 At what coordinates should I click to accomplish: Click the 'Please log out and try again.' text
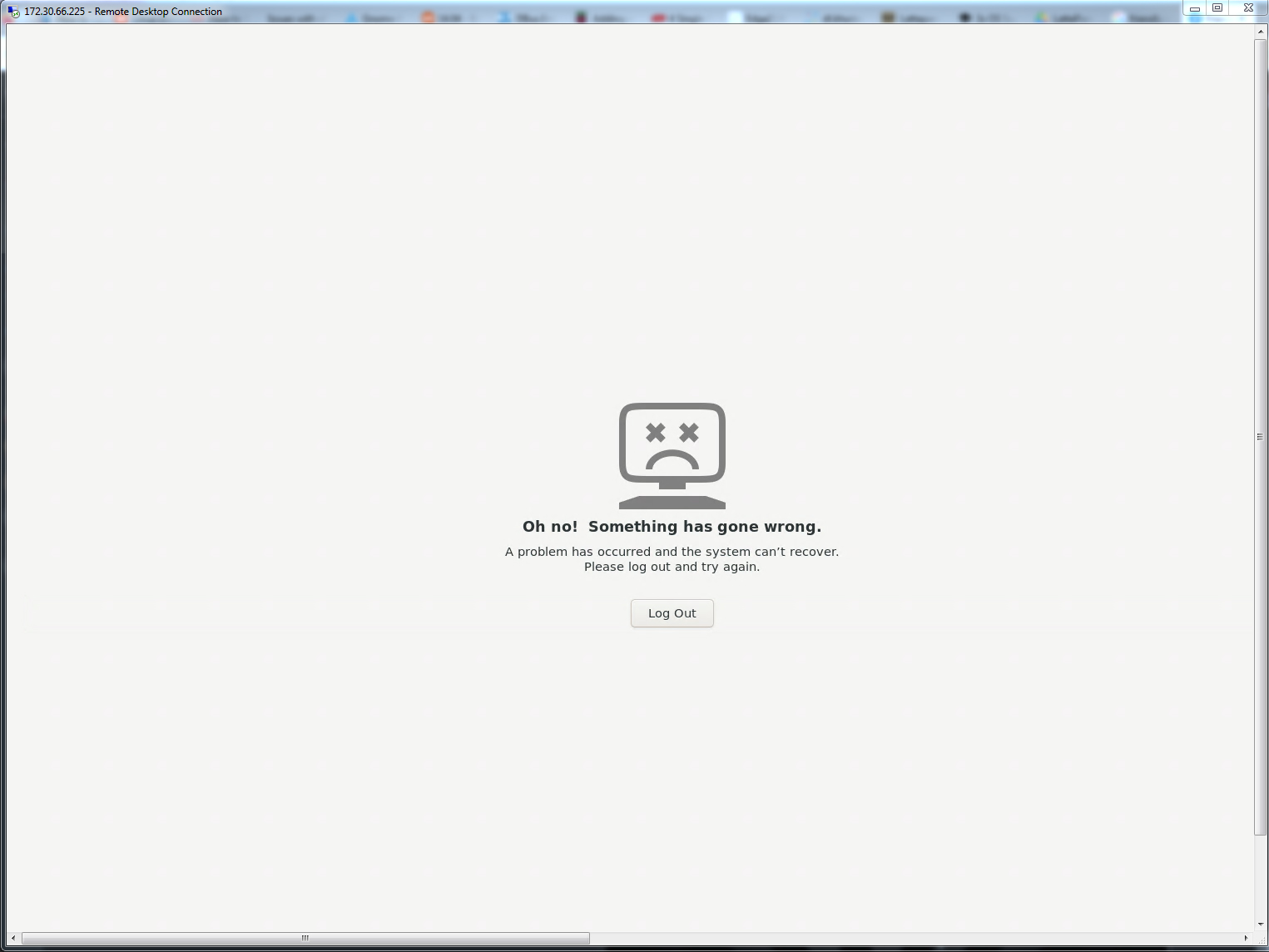click(x=672, y=567)
